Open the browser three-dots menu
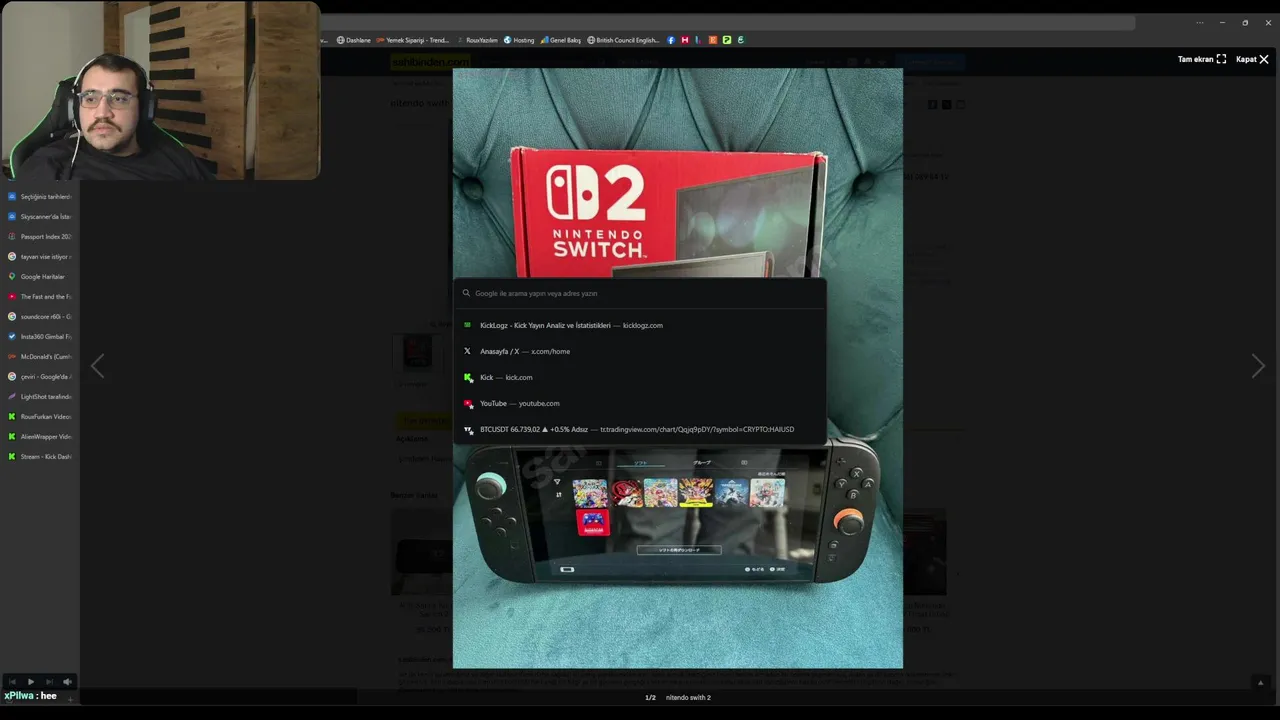Screen dimensions: 1280x720 [x=1200, y=22]
